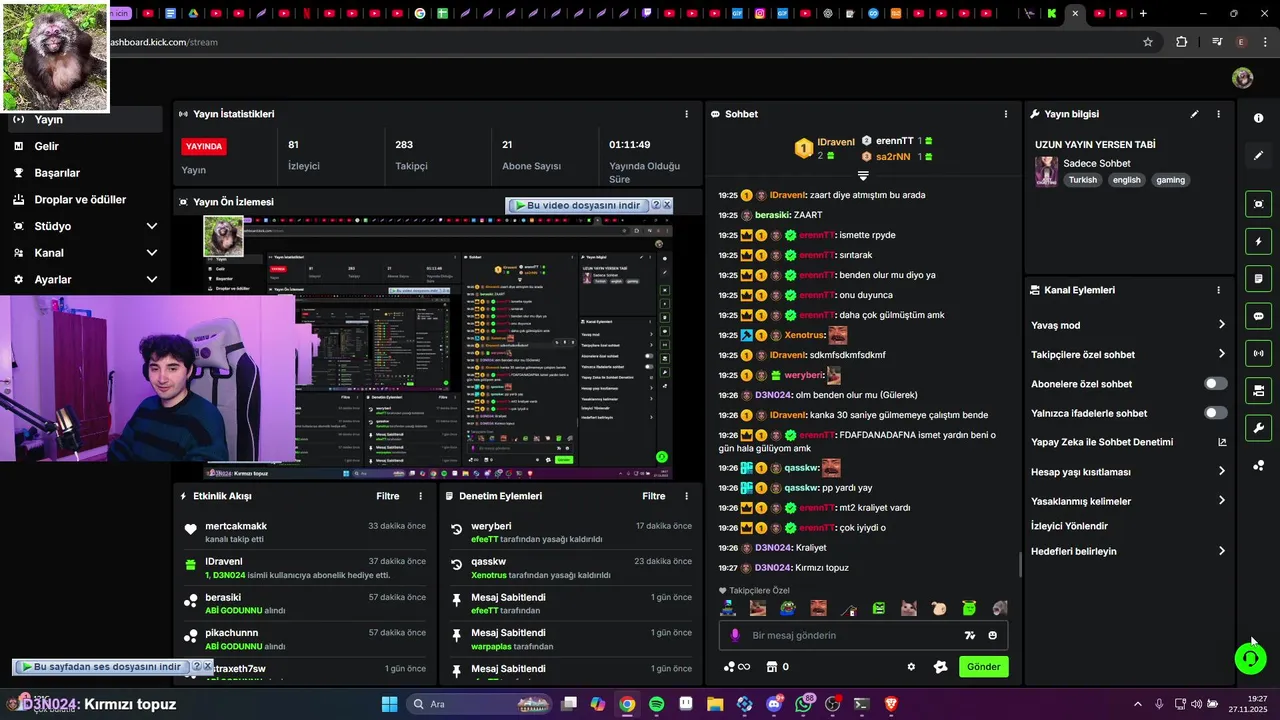
Task: Open OBS Studio from the taskbar
Action: (832, 704)
